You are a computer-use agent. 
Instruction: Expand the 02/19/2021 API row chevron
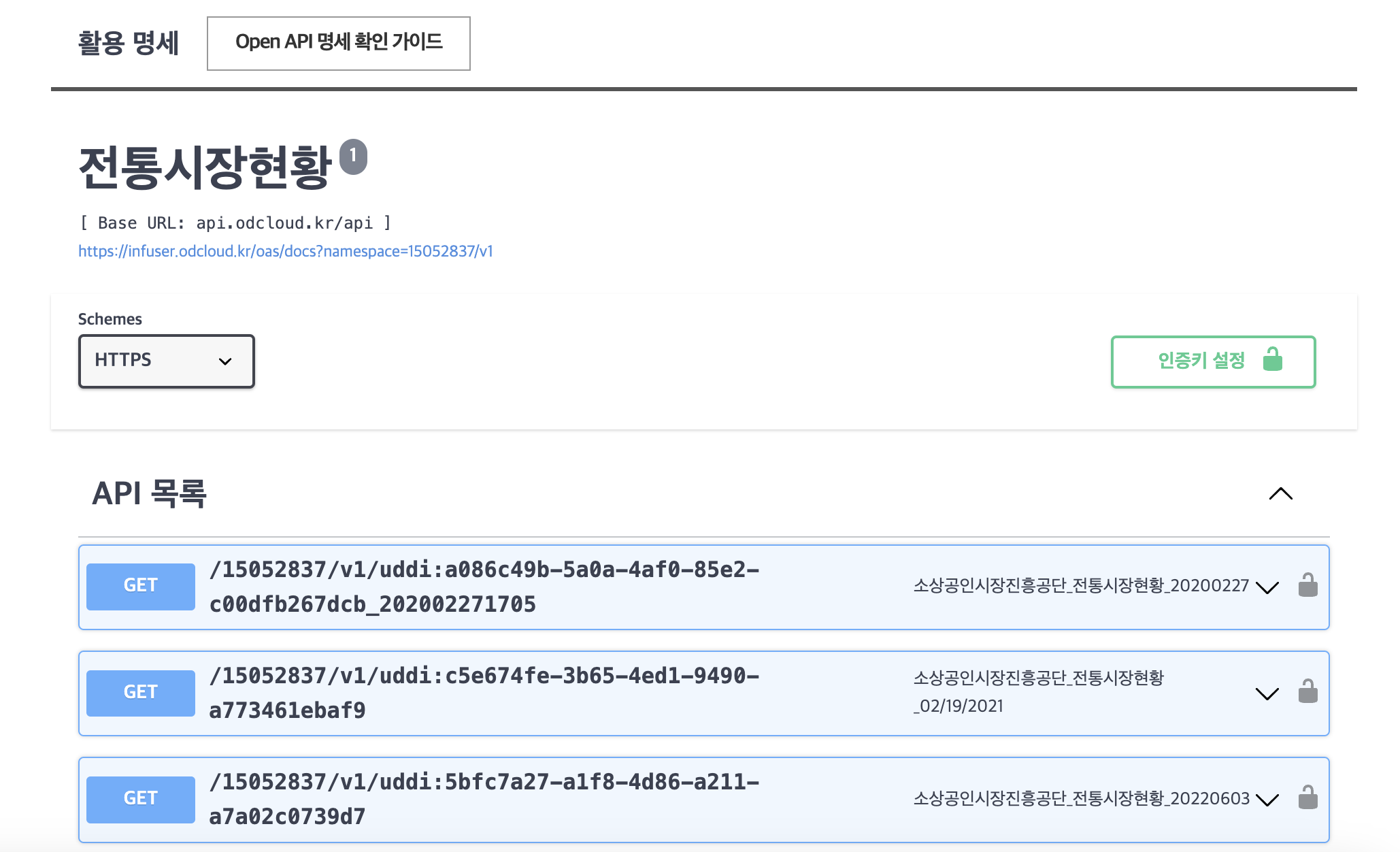pyautogui.click(x=1267, y=693)
